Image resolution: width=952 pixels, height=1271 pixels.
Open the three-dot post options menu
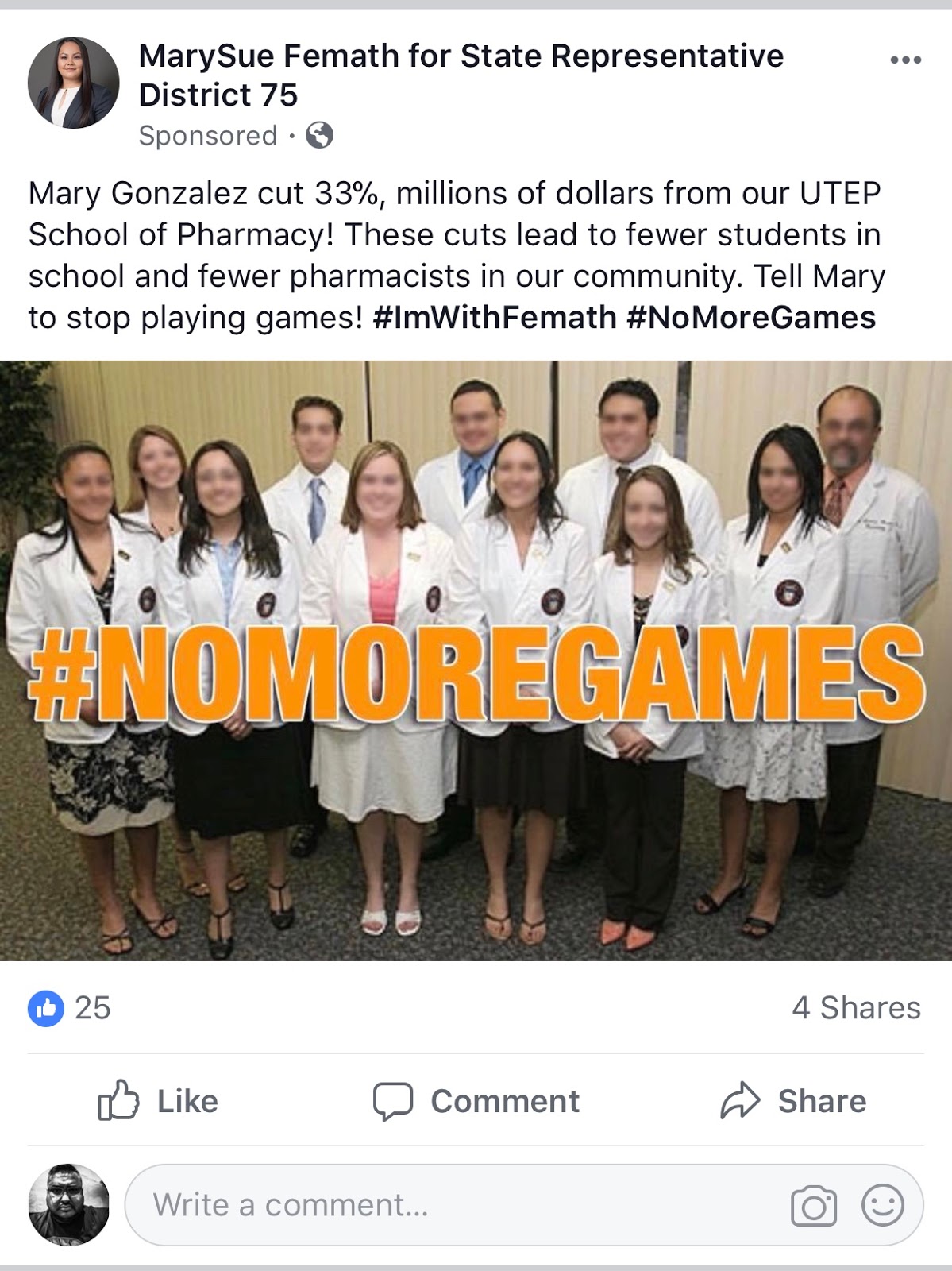(905, 60)
